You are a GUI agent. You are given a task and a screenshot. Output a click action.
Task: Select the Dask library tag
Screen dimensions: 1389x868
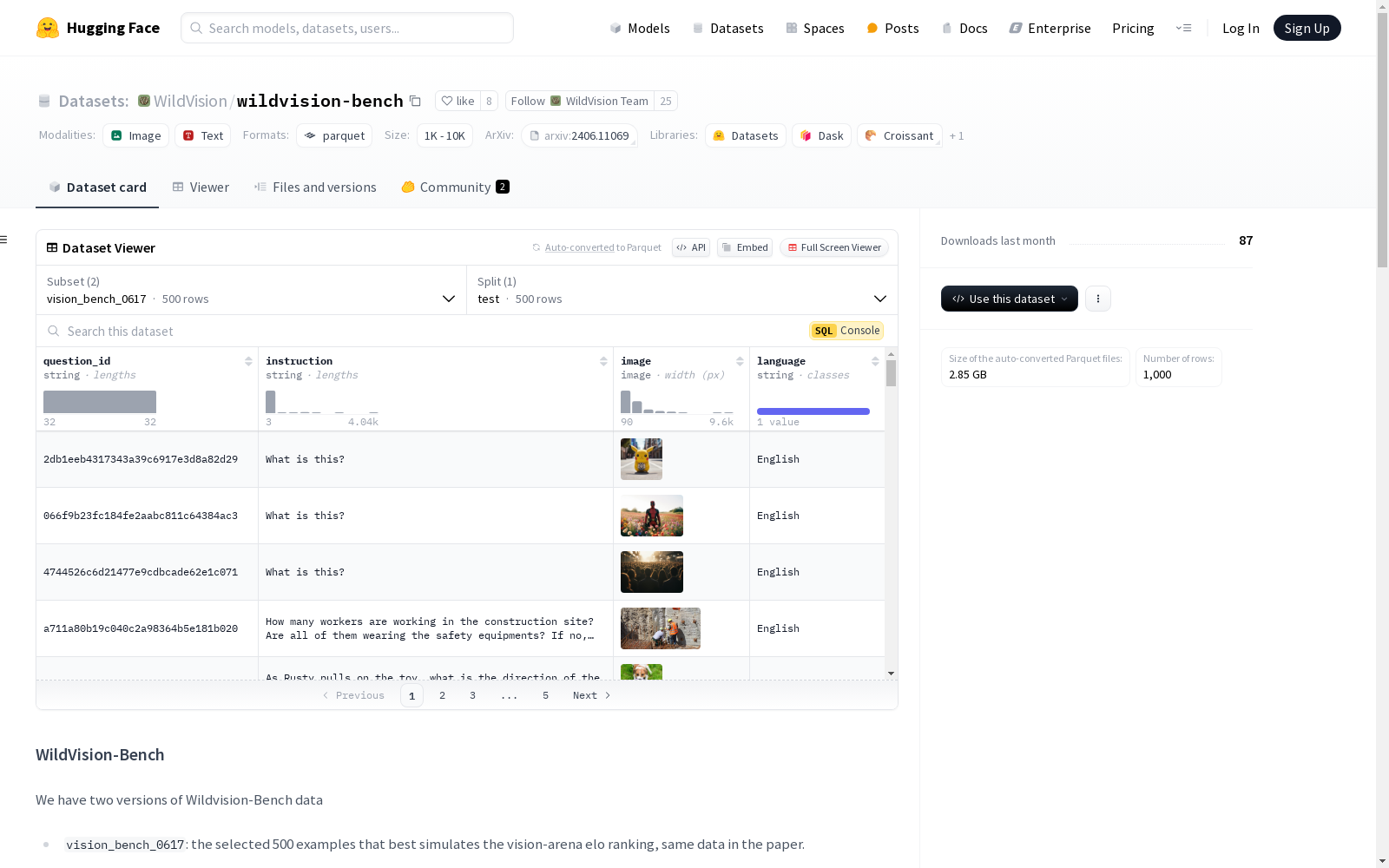tap(821, 135)
